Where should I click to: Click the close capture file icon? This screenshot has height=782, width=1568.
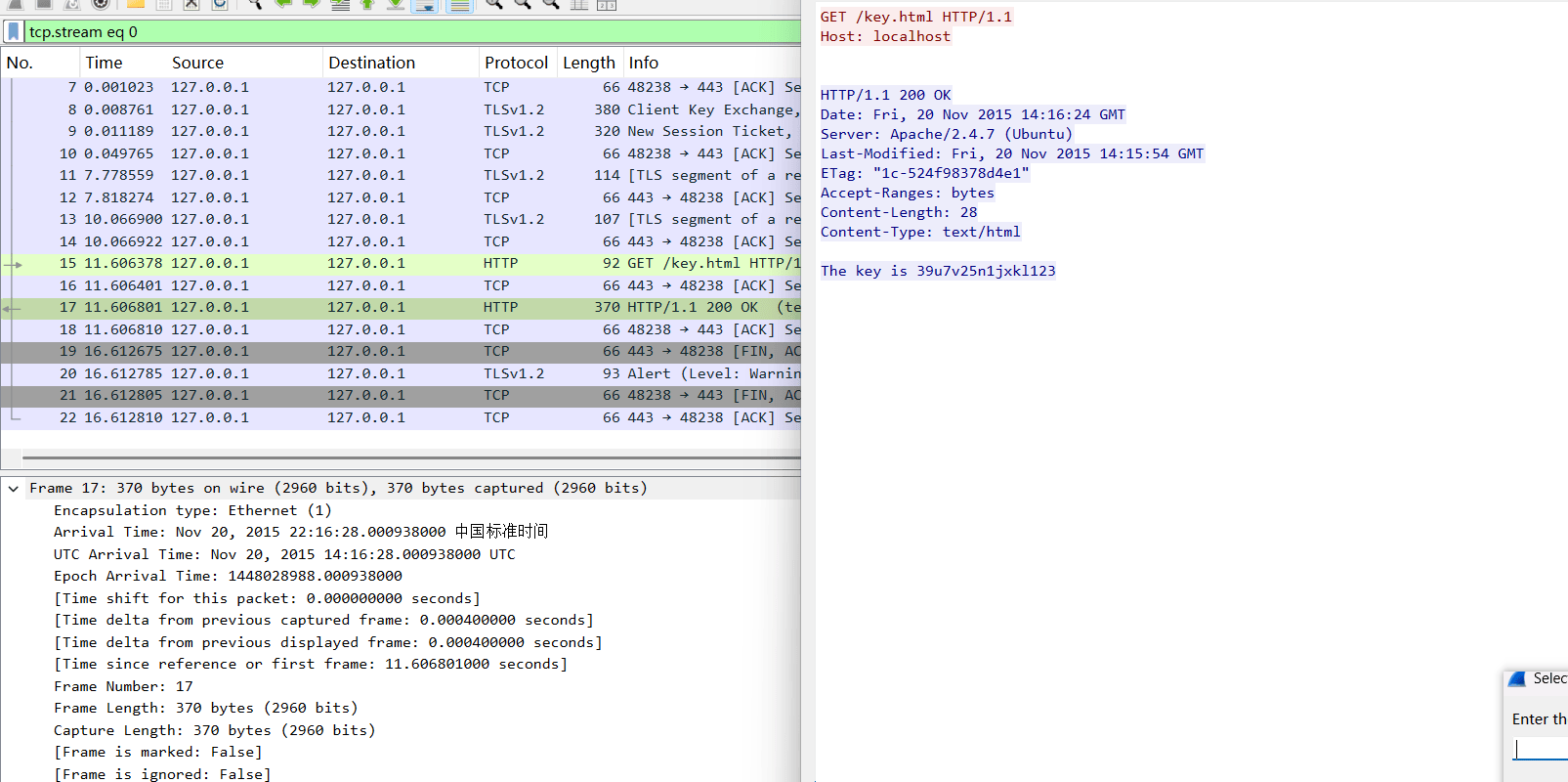(x=191, y=4)
